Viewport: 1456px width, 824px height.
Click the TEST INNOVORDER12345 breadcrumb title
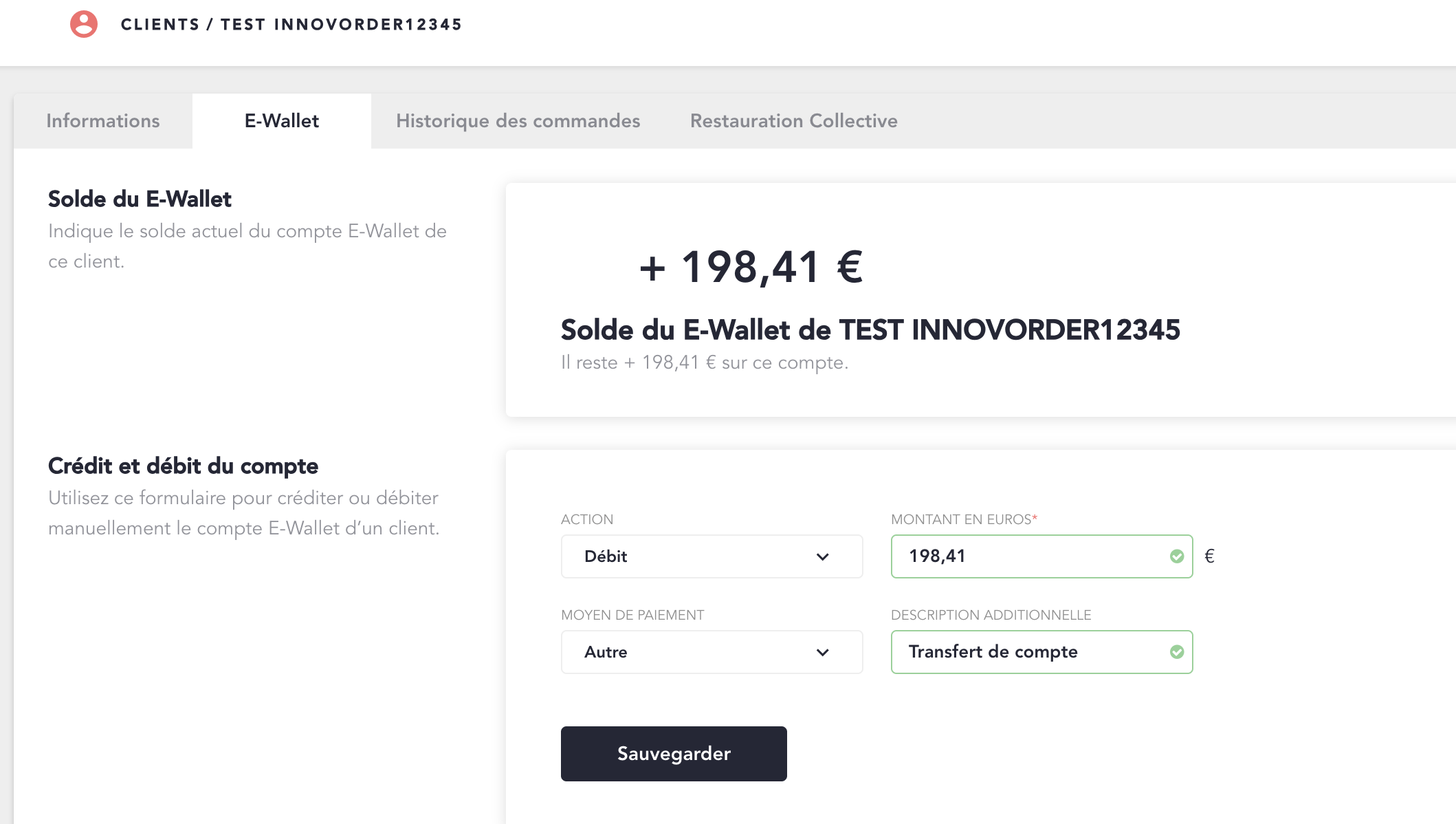tap(341, 25)
